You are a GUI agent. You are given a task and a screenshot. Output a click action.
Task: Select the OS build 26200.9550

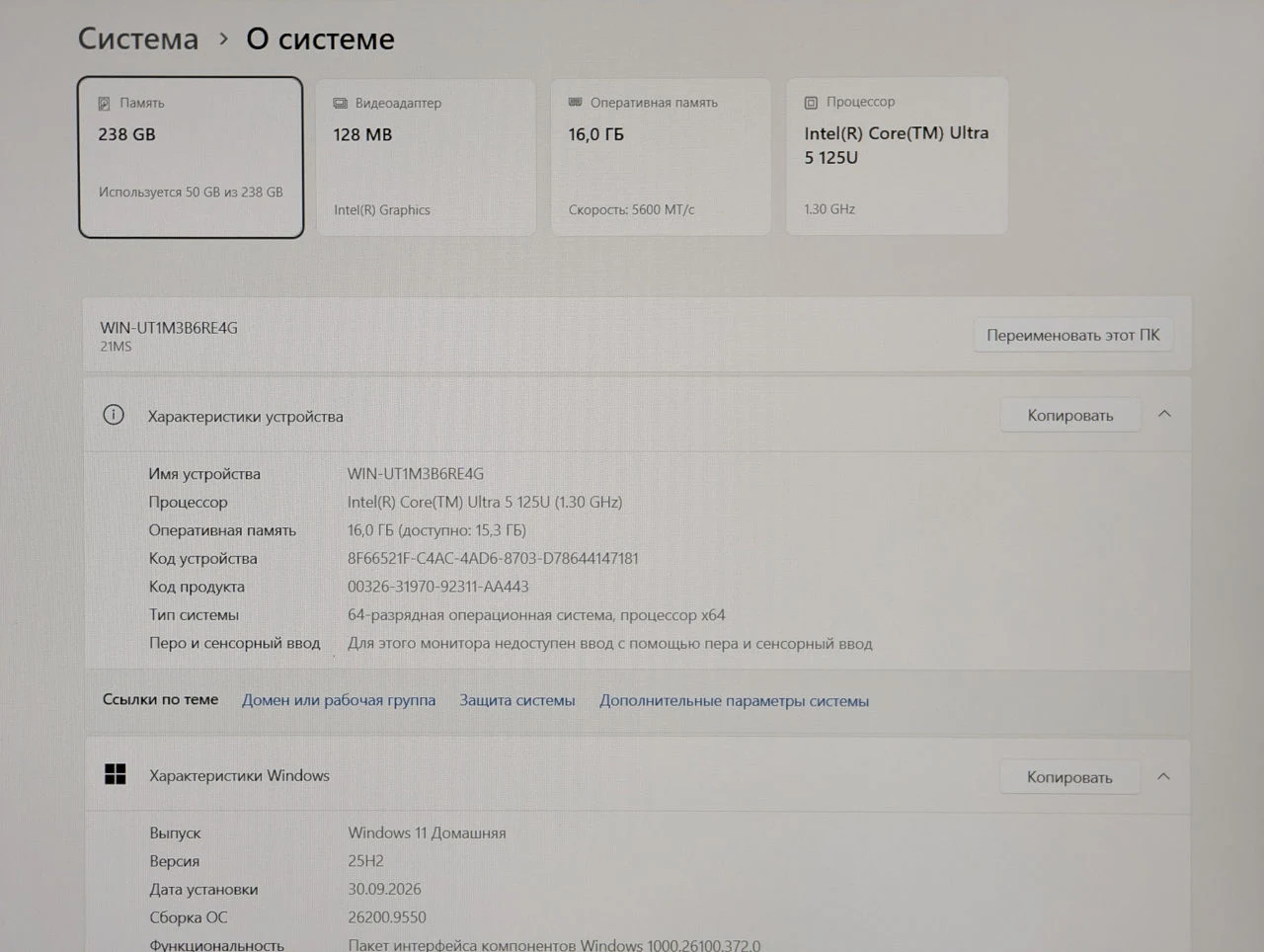click(x=387, y=917)
